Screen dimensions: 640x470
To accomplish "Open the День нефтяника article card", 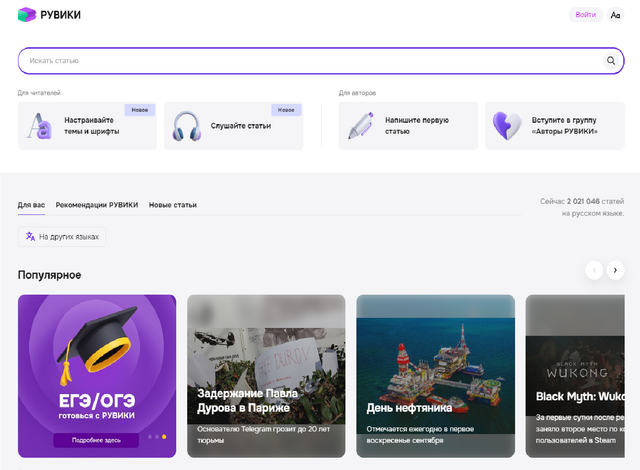I will point(435,375).
